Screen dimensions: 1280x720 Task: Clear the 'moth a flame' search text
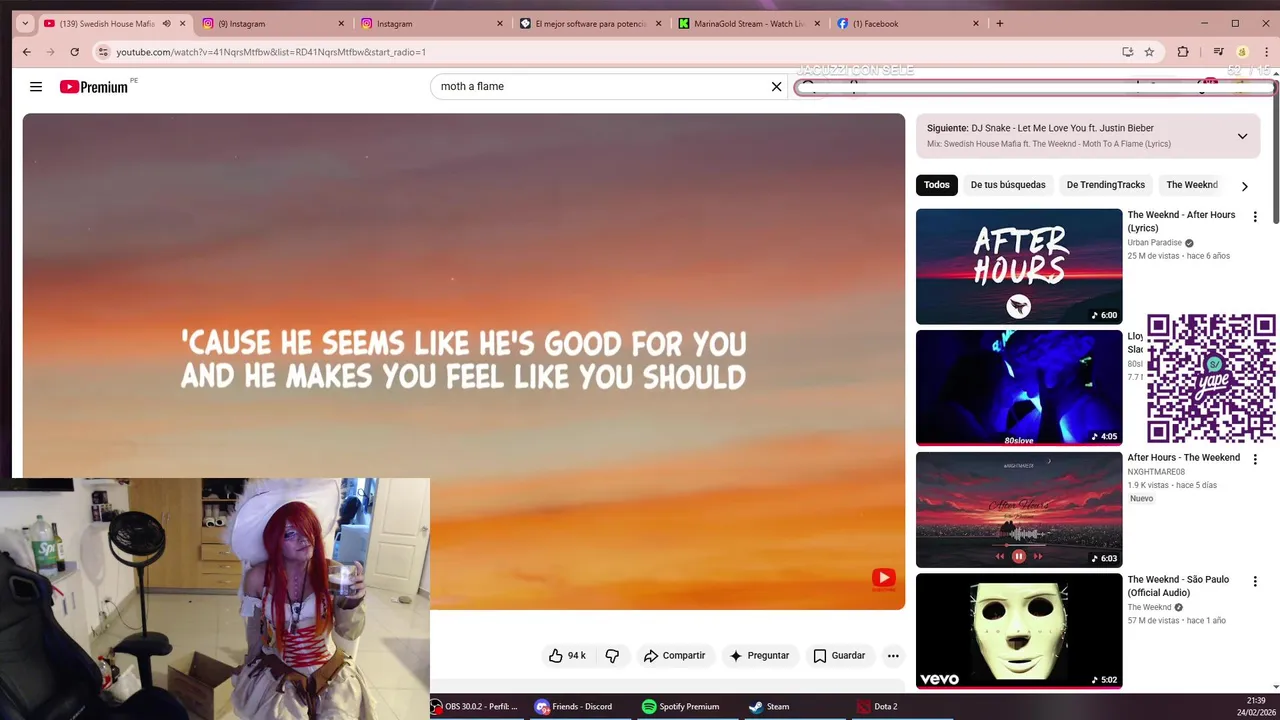click(x=776, y=87)
